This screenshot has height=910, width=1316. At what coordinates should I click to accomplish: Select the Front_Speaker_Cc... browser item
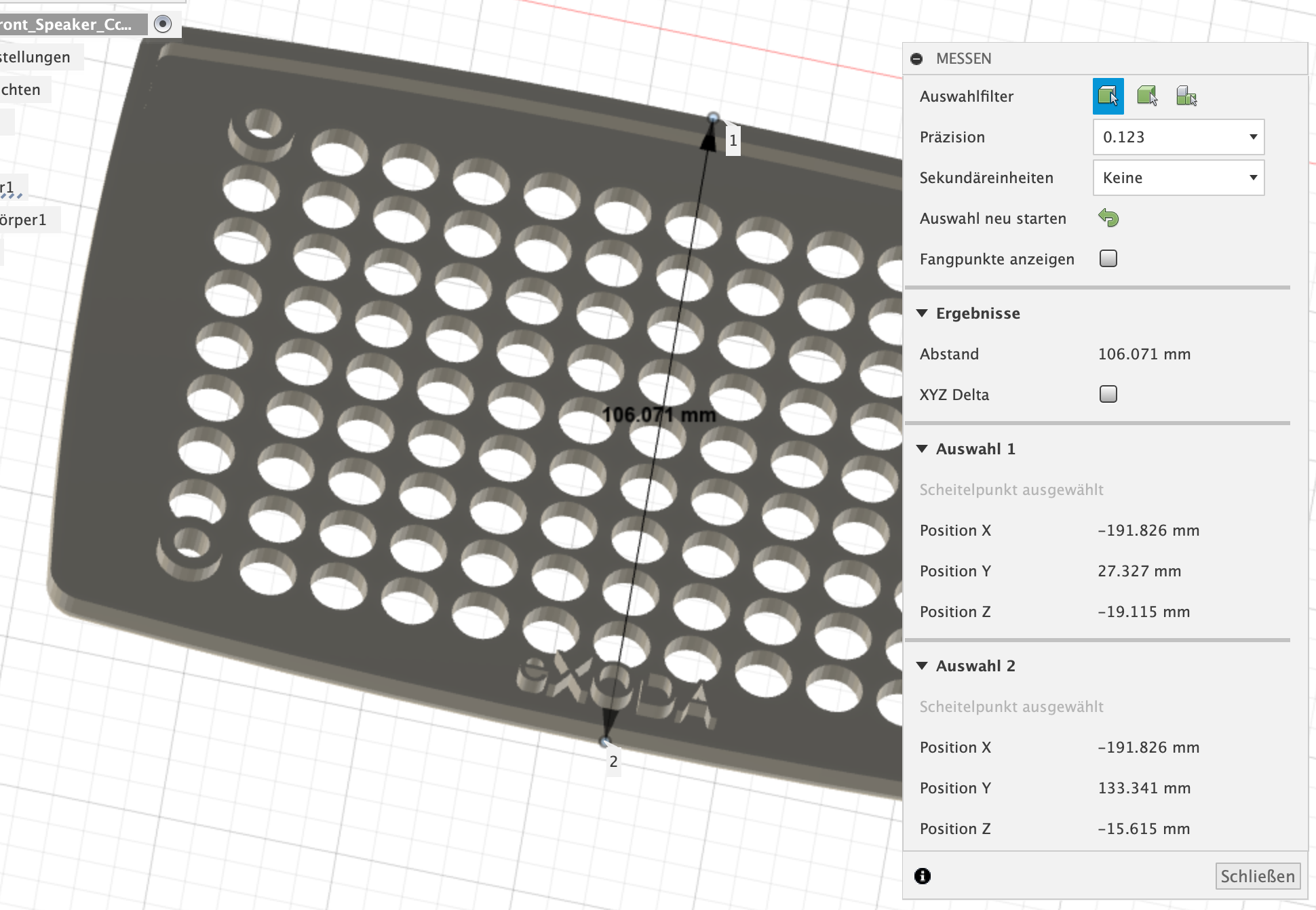(66, 24)
